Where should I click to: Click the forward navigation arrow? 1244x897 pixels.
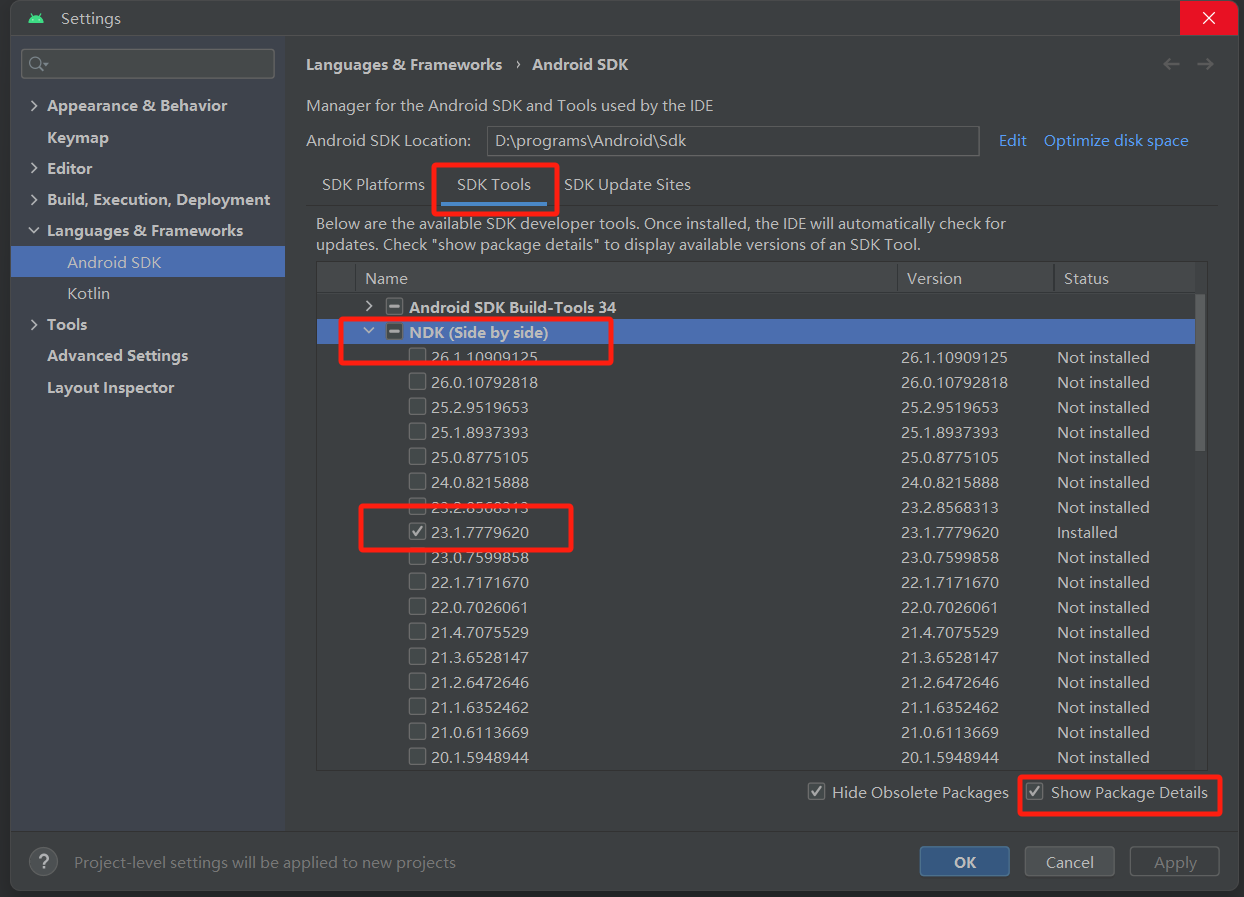coord(1205,64)
